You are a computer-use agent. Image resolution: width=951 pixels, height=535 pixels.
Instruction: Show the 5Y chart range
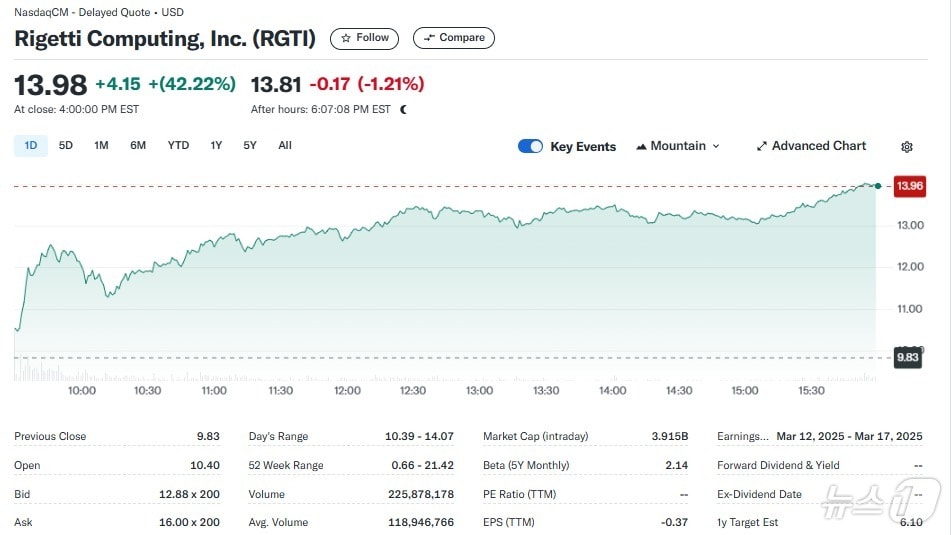[x=250, y=145]
